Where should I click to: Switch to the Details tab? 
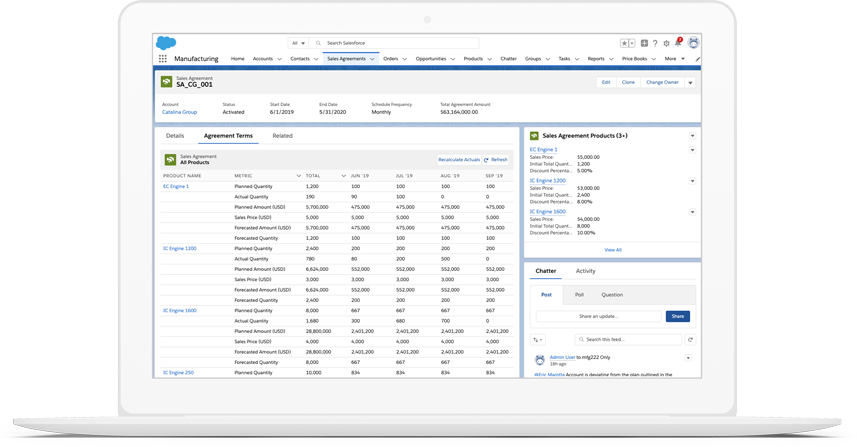tap(175, 136)
